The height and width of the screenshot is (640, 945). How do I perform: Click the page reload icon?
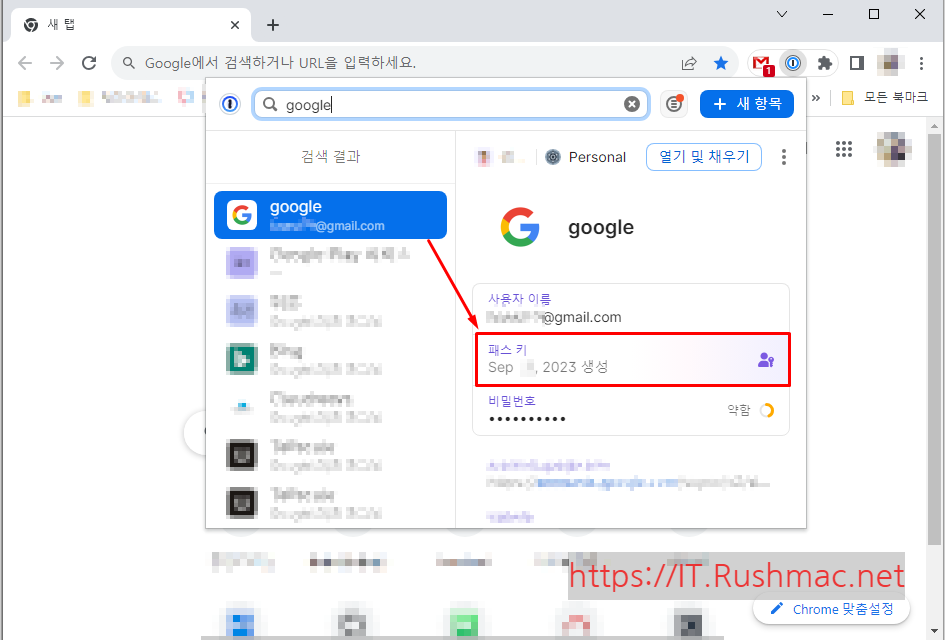tap(88, 62)
